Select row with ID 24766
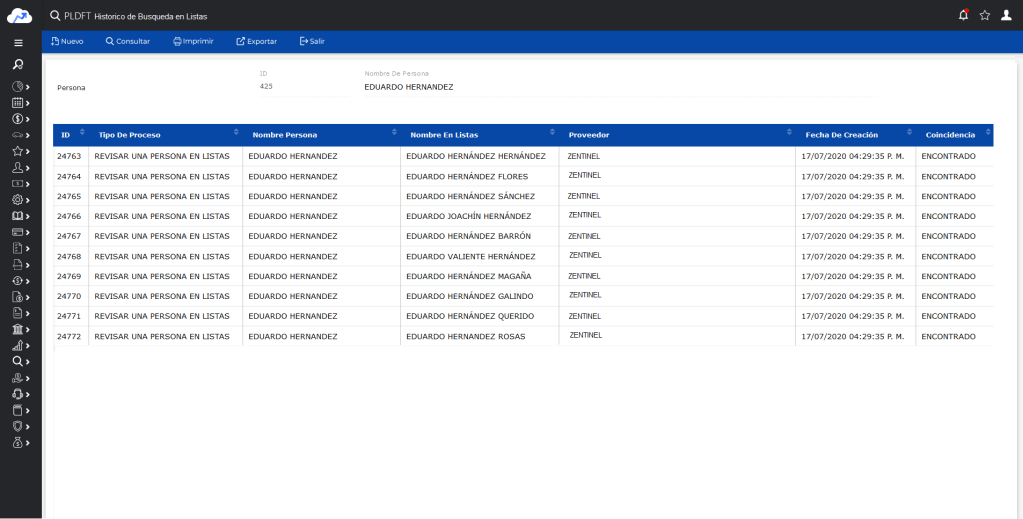The image size is (1023, 519). (69, 216)
